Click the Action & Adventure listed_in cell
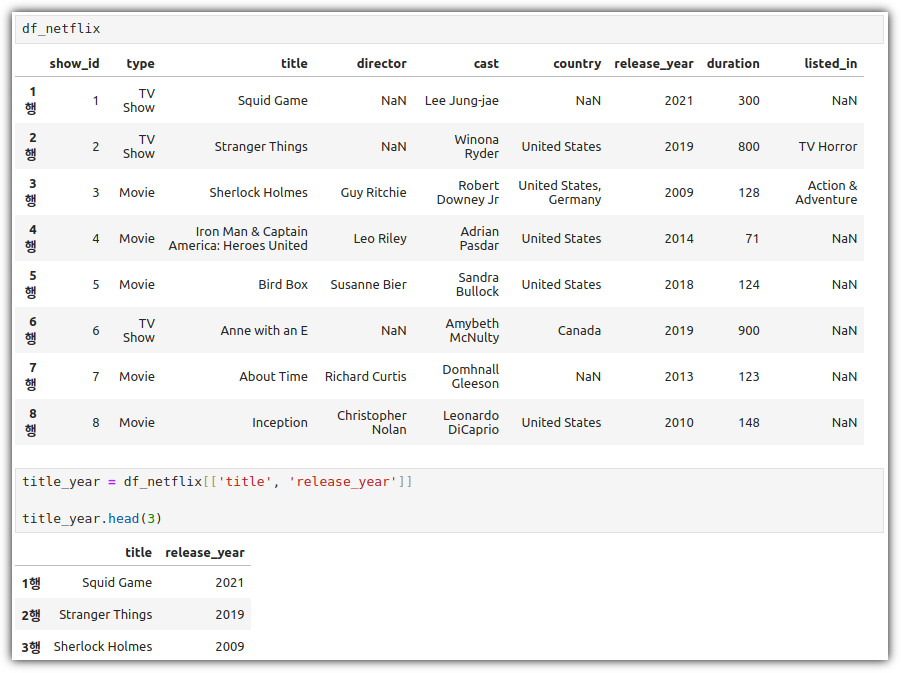The image size is (901, 673). click(826, 193)
